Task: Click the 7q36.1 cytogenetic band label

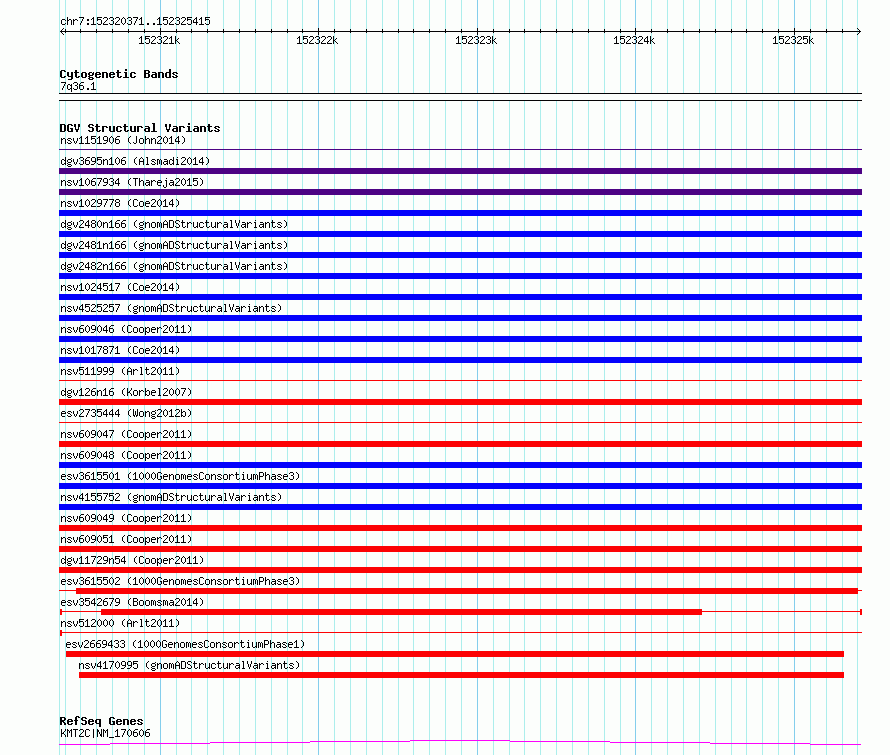Action: tap(78, 86)
